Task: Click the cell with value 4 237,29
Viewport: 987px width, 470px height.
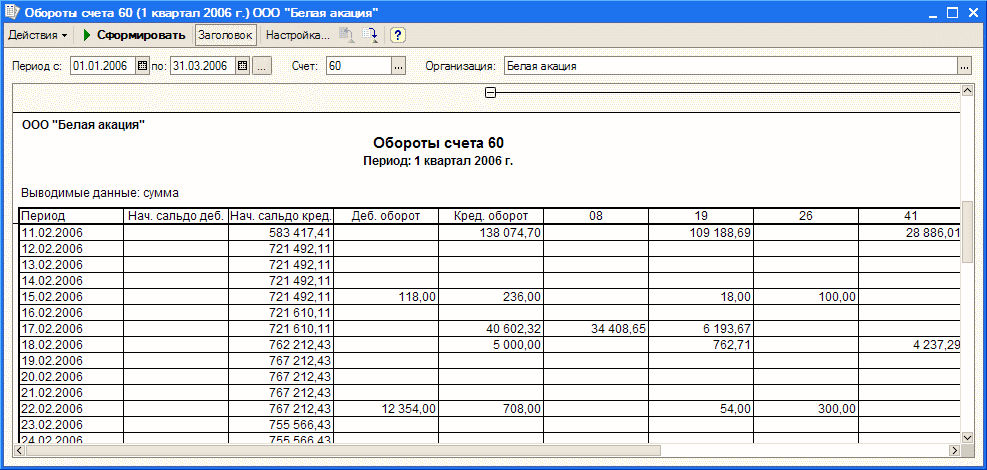Action: 910,345
